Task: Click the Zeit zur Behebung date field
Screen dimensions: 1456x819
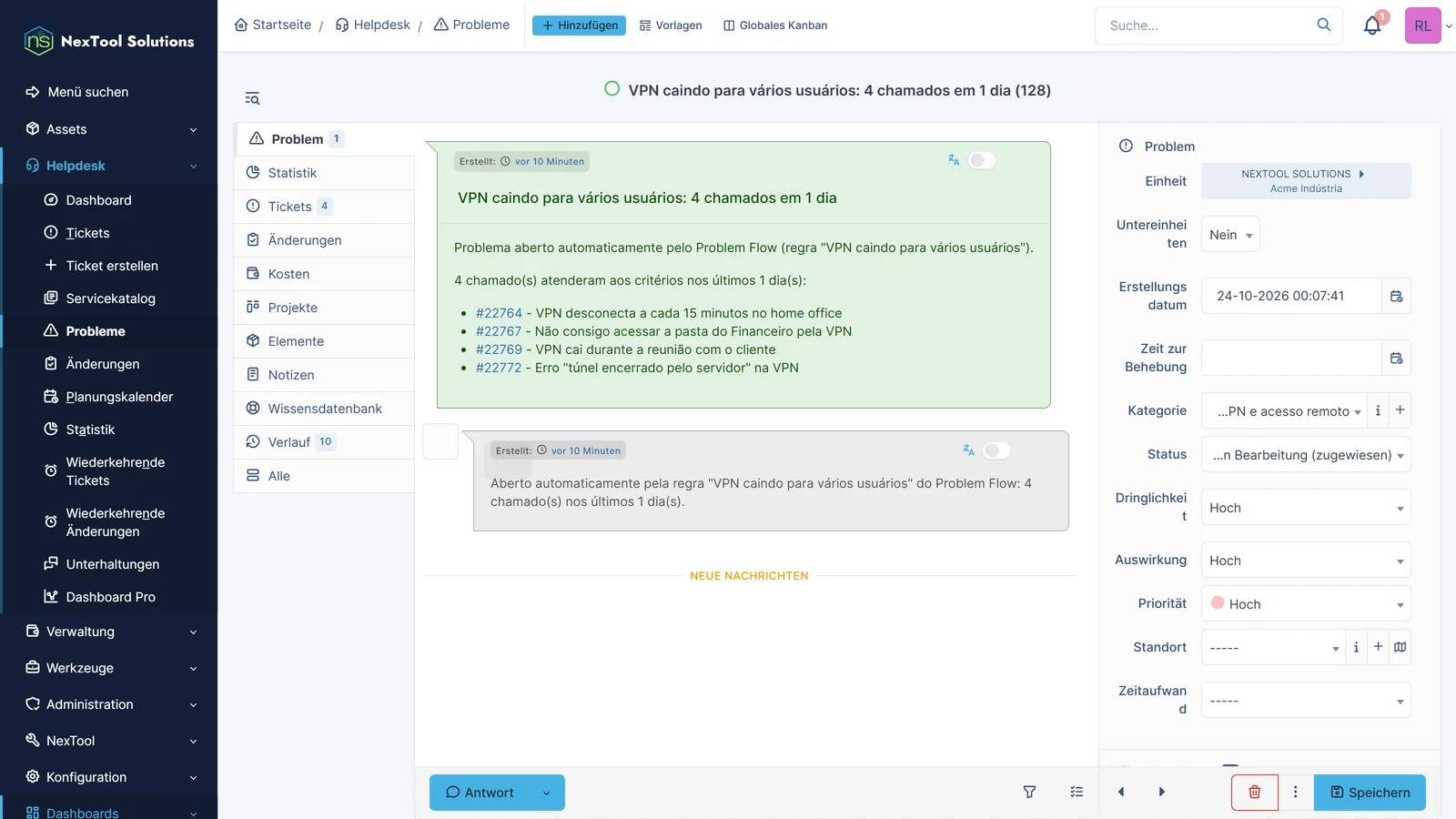Action: click(x=1291, y=358)
